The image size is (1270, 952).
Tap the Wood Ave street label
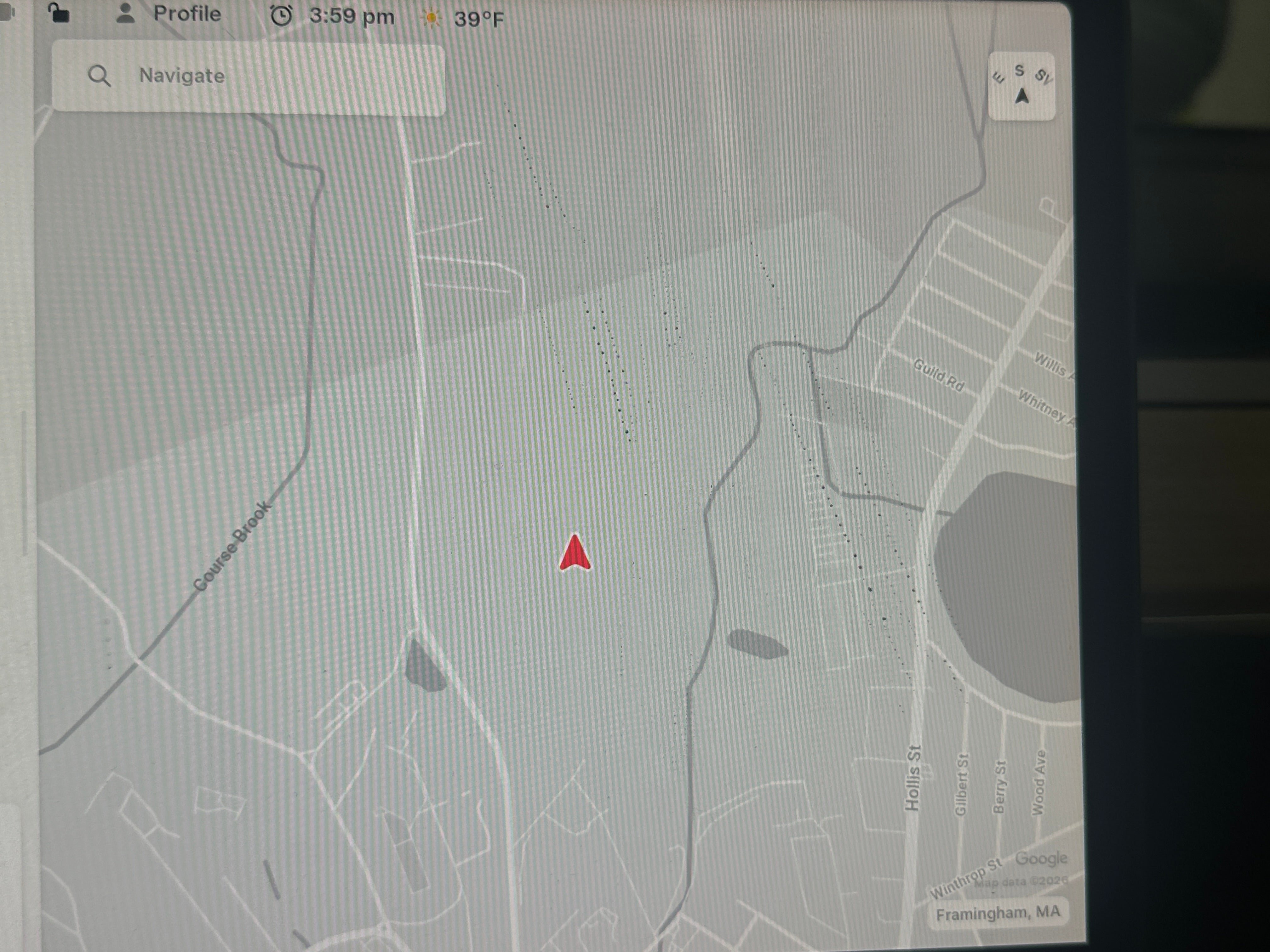click(1038, 782)
